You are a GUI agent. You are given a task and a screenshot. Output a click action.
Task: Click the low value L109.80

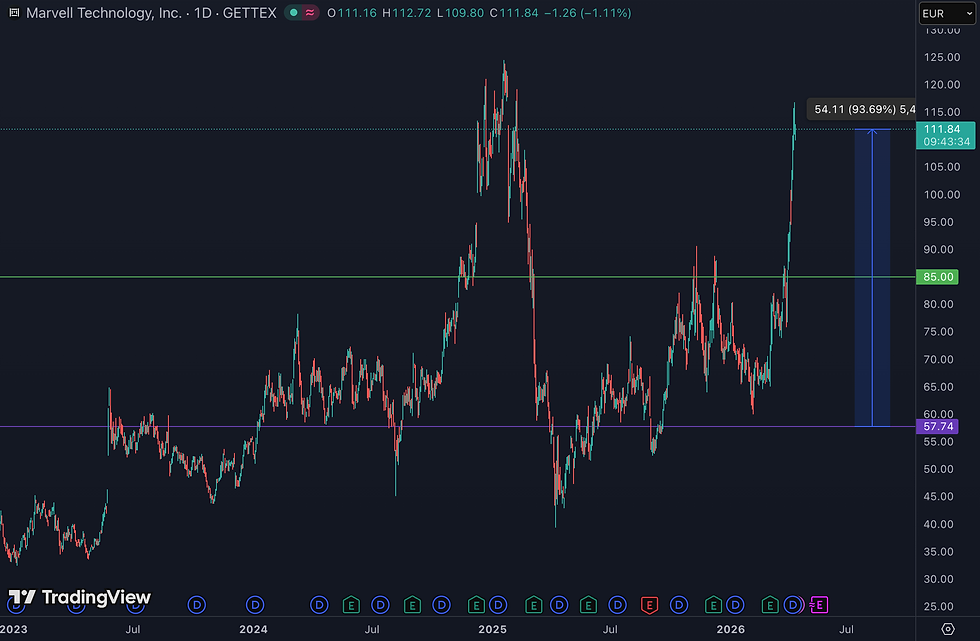[460, 13]
